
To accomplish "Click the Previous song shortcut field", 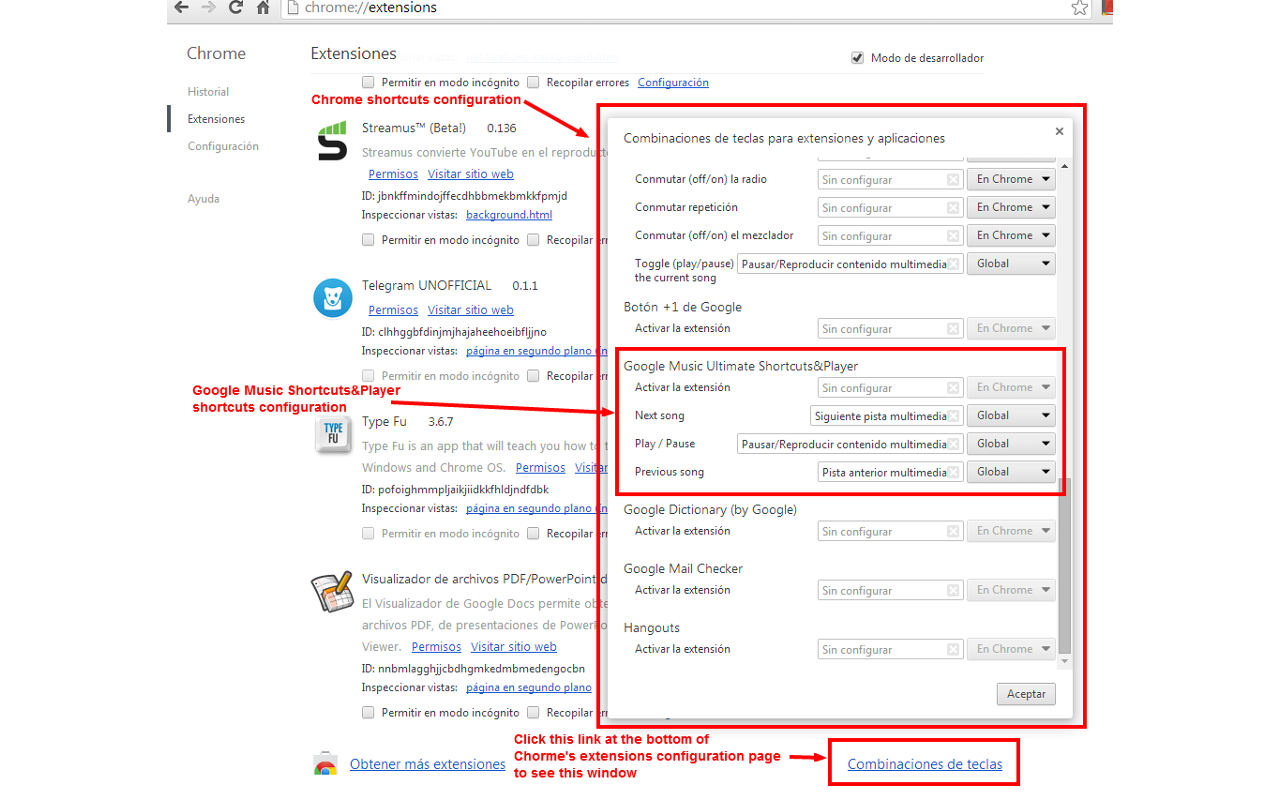I will pyautogui.click(x=891, y=472).
